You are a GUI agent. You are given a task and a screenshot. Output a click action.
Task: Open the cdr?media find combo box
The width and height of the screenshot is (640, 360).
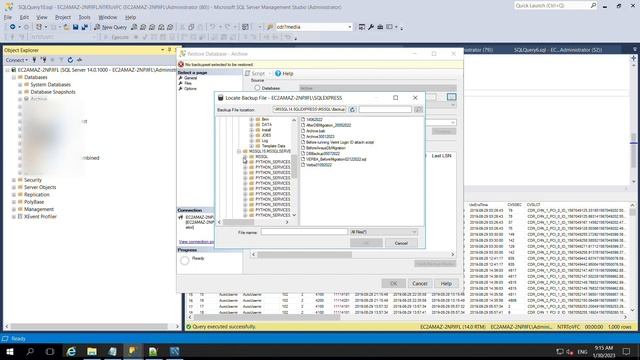tap(313, 27)
